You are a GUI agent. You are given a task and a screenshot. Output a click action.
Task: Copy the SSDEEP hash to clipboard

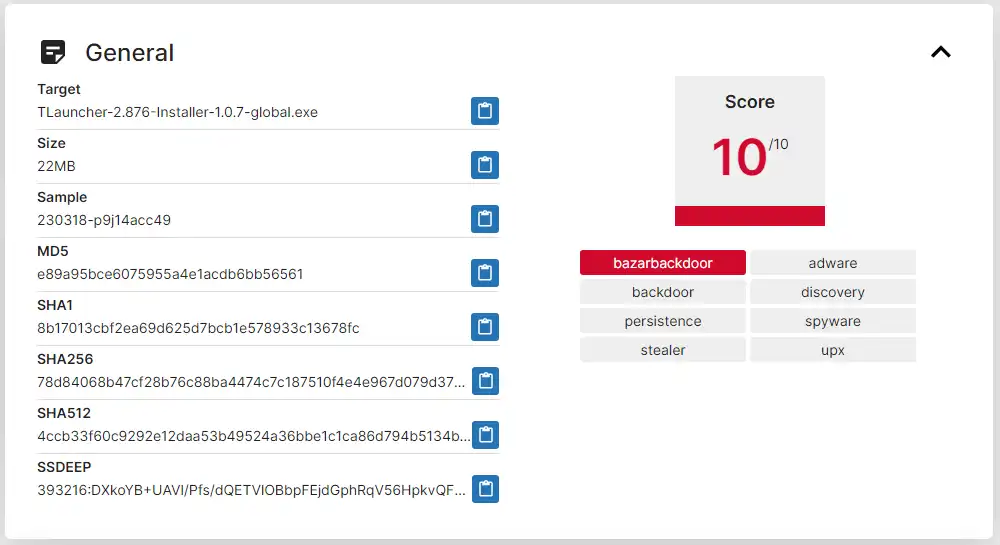[x=485, y=489]
